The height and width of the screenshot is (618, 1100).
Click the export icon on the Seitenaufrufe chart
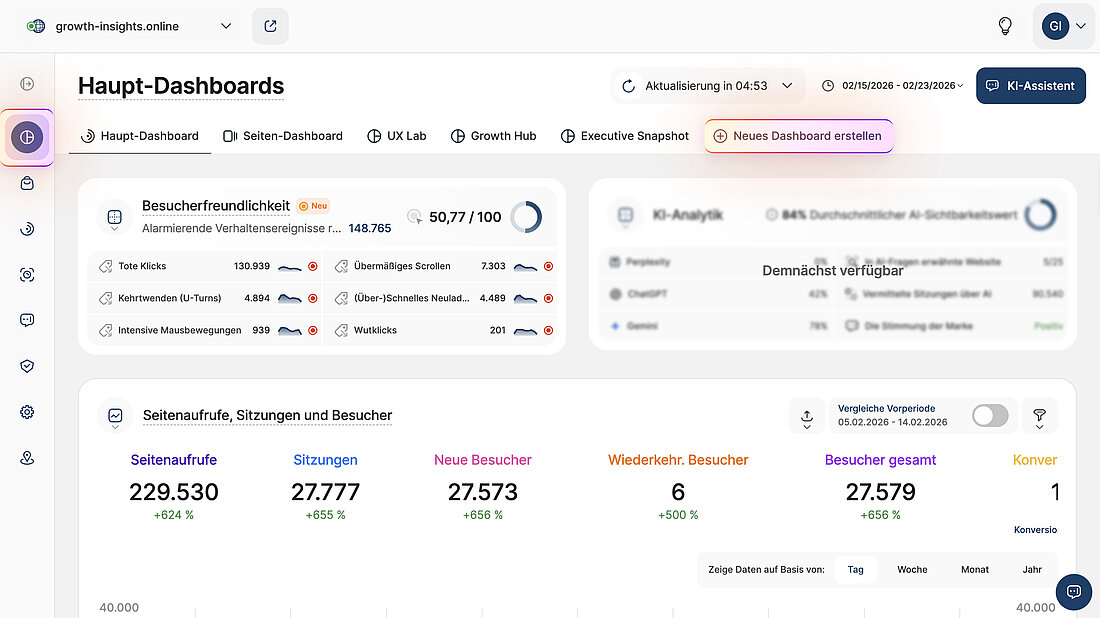(x=807, y=416)
